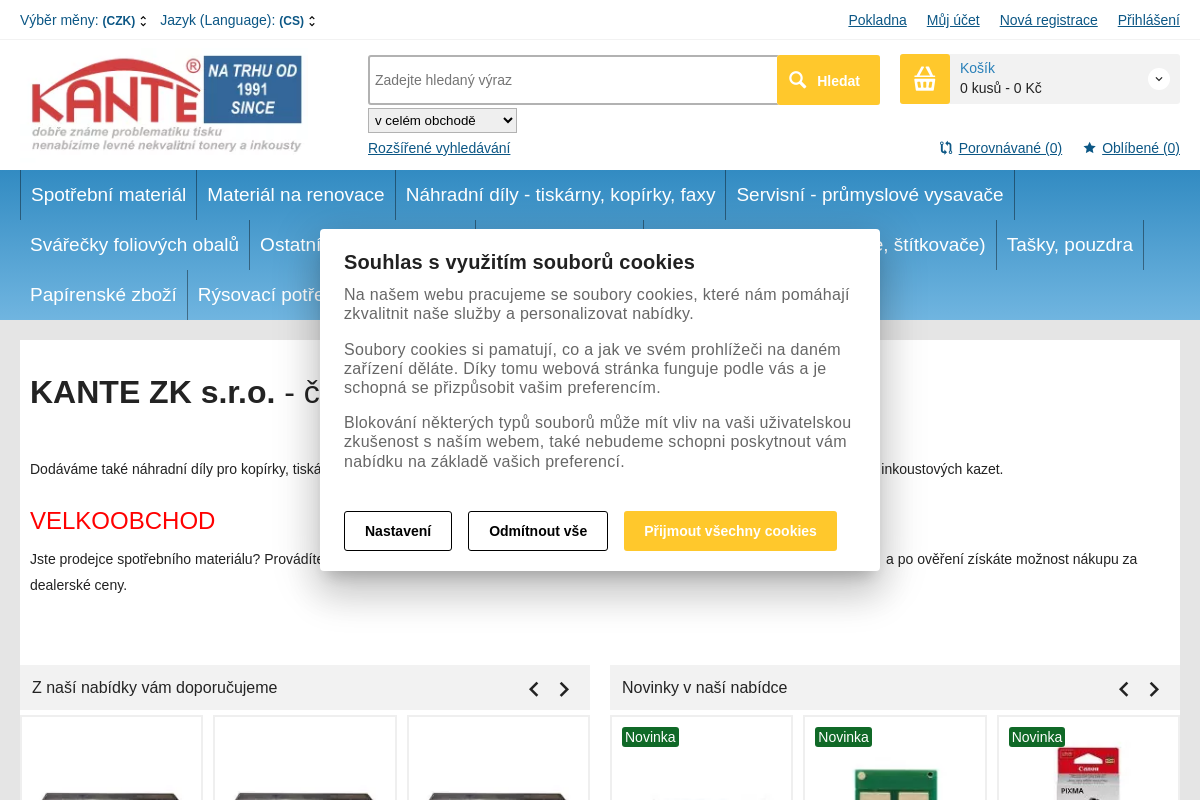
Task: Open Materiál na renovace menu
Action: [296, 195]
